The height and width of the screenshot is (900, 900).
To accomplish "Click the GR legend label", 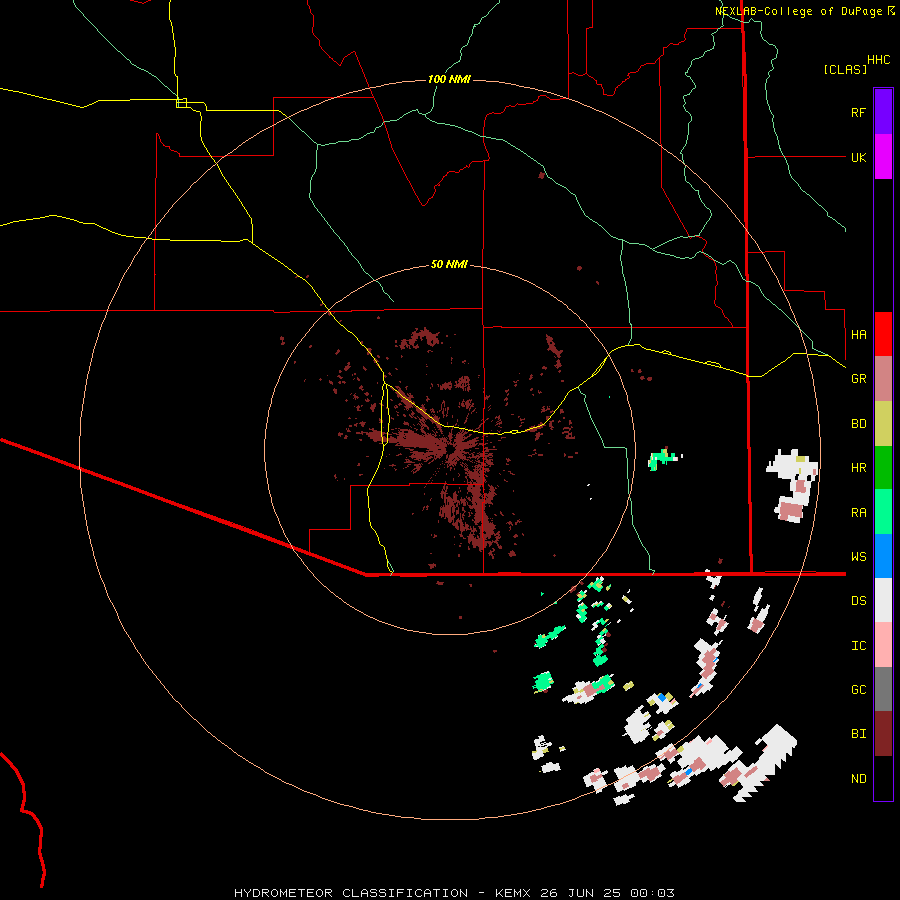I will 858,379.
